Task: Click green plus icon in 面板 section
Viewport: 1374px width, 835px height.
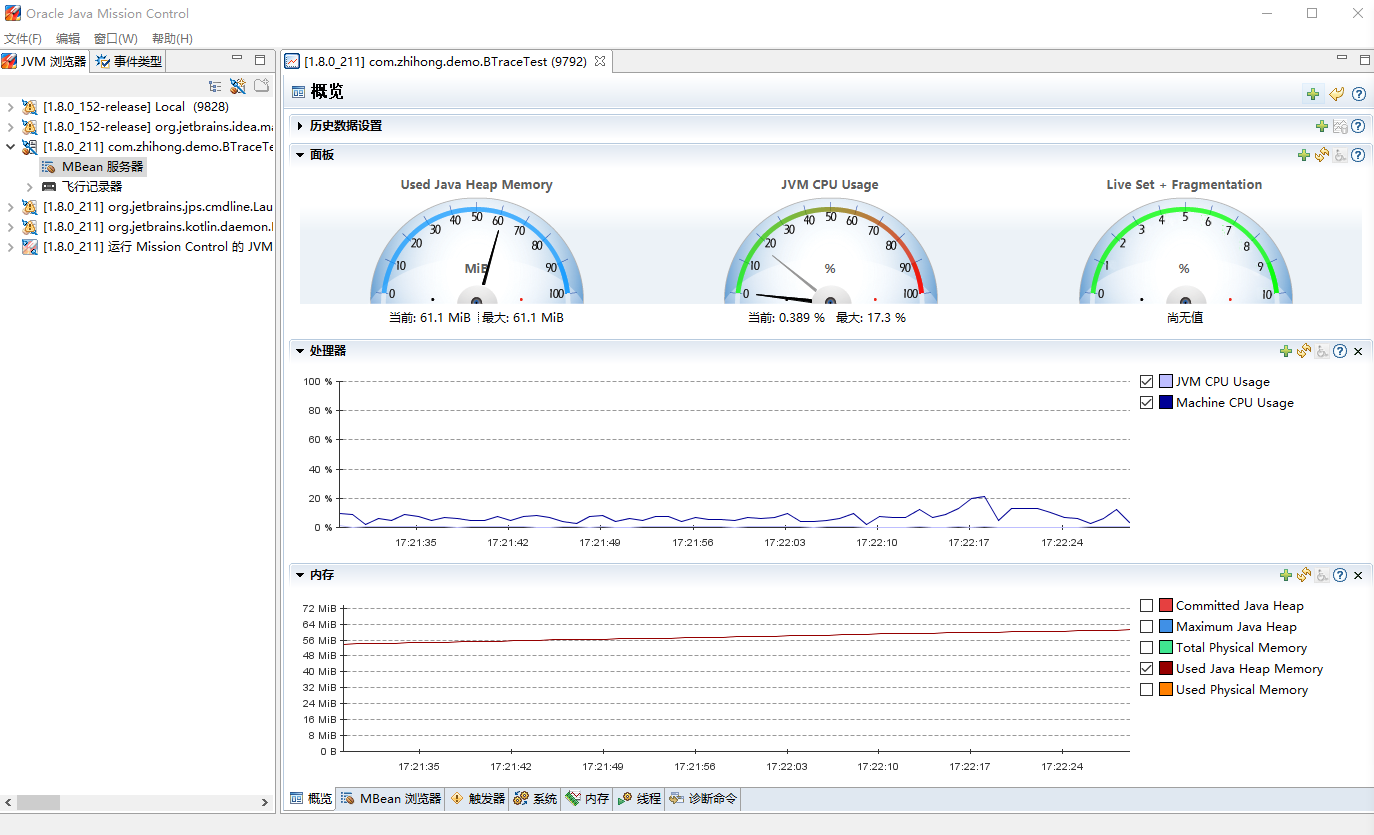Action: coord(1303,155)
